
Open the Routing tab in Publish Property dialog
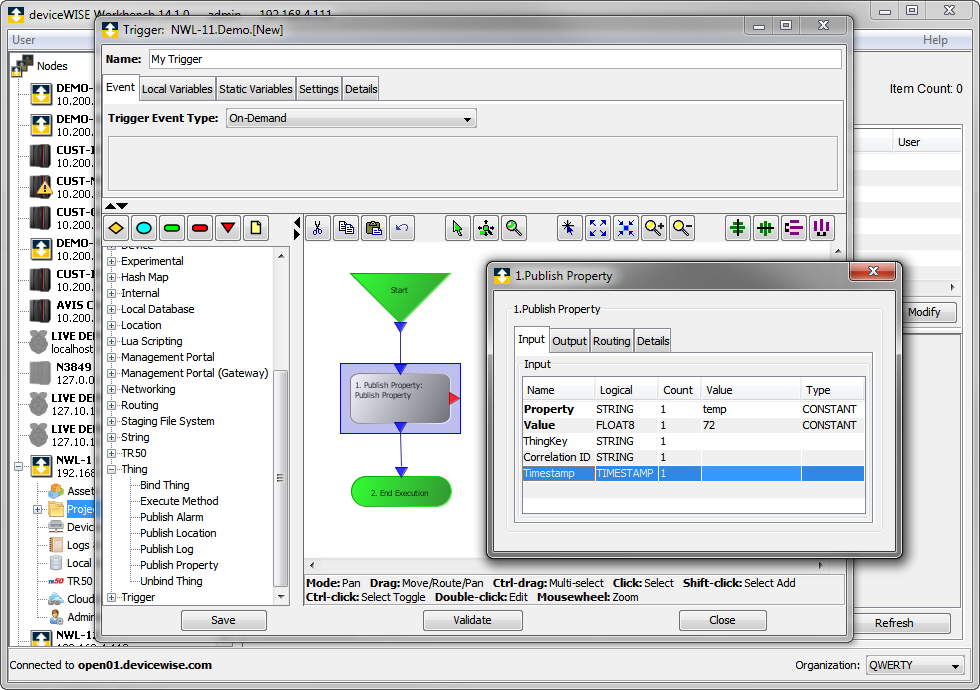click(611, 341)
